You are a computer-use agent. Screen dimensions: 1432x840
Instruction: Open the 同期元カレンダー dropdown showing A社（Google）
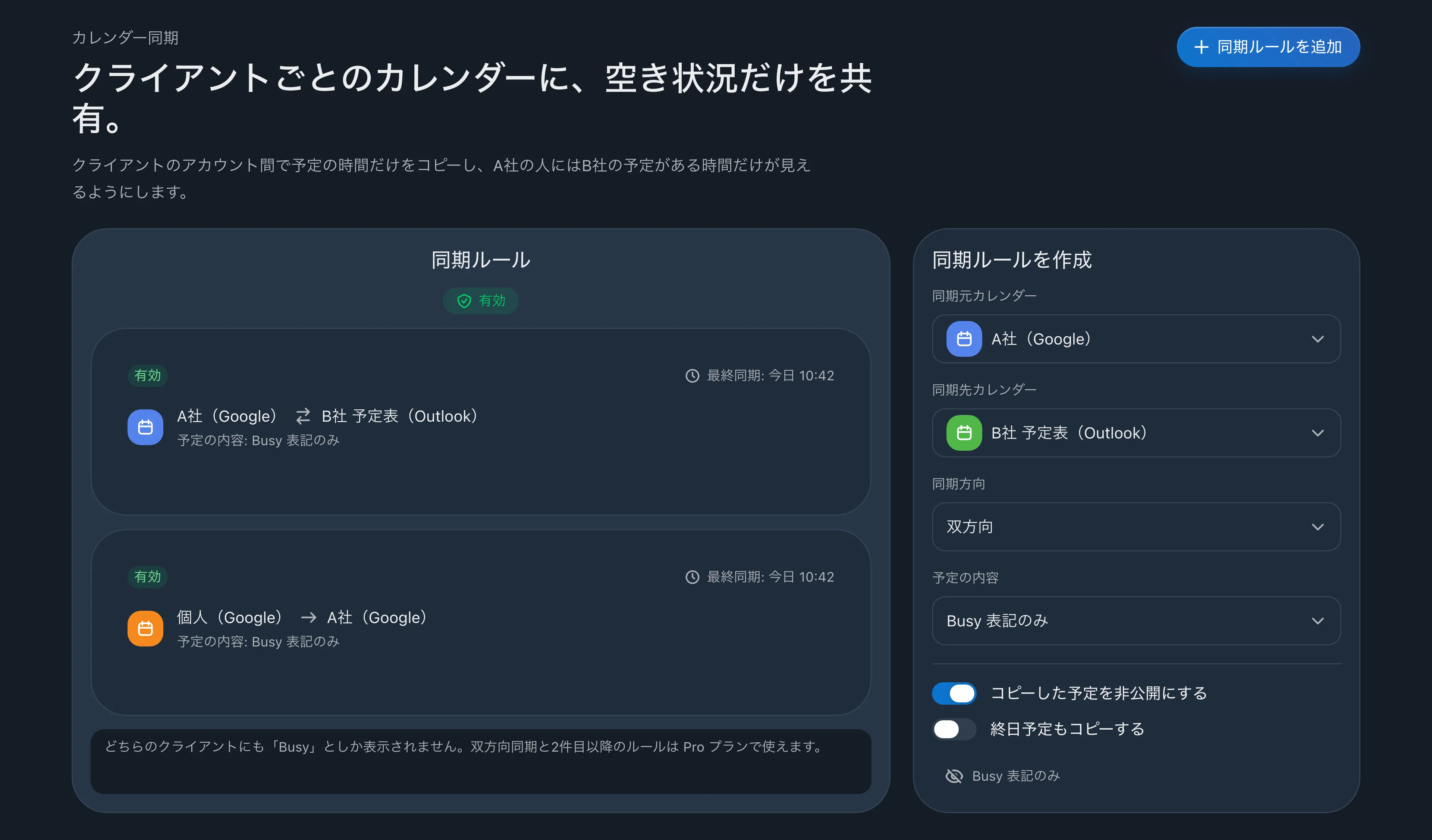click(1136, 339)
